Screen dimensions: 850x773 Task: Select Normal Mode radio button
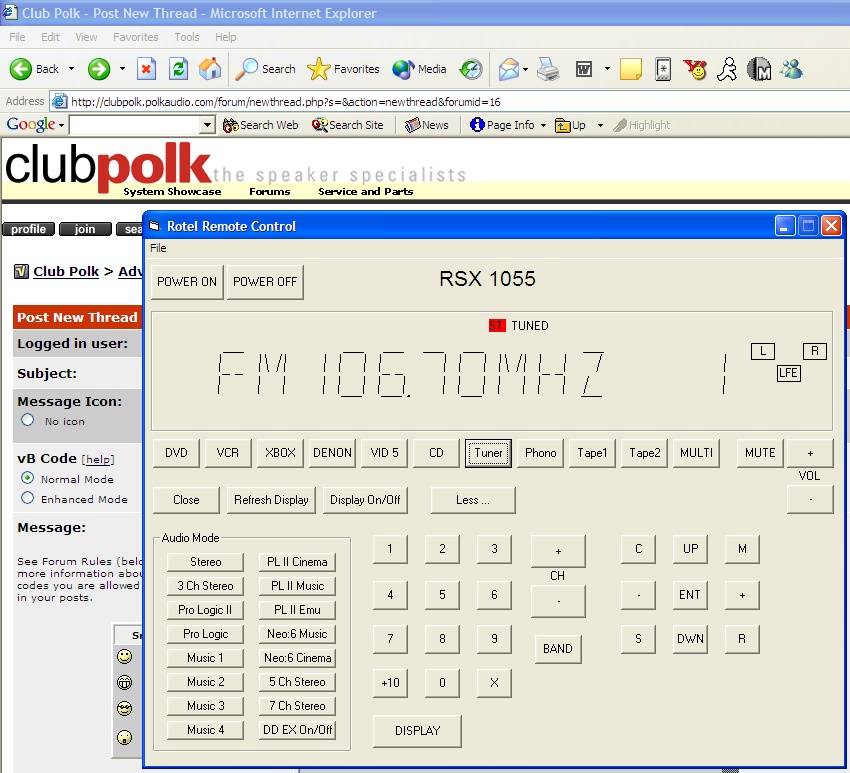click(x=28, y=478)
